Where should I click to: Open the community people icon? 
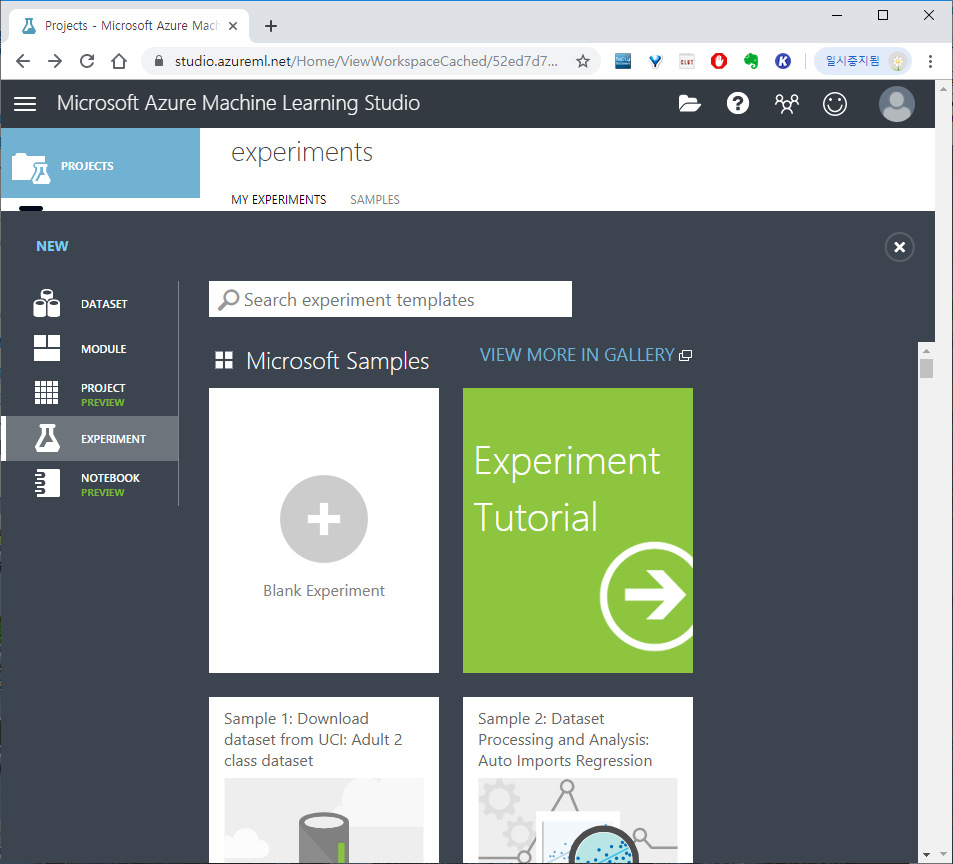[786, 104]
